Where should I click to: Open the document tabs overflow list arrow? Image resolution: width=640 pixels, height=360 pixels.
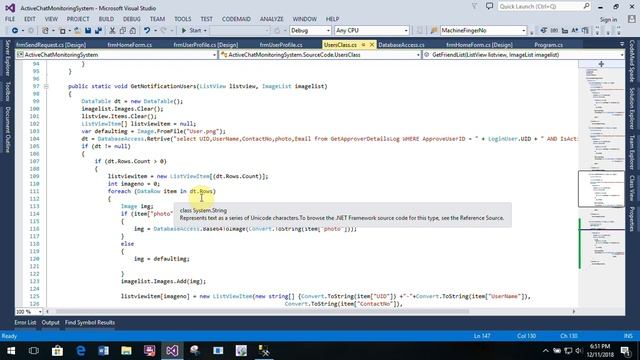pyautogui.click(x=622, y=44)
